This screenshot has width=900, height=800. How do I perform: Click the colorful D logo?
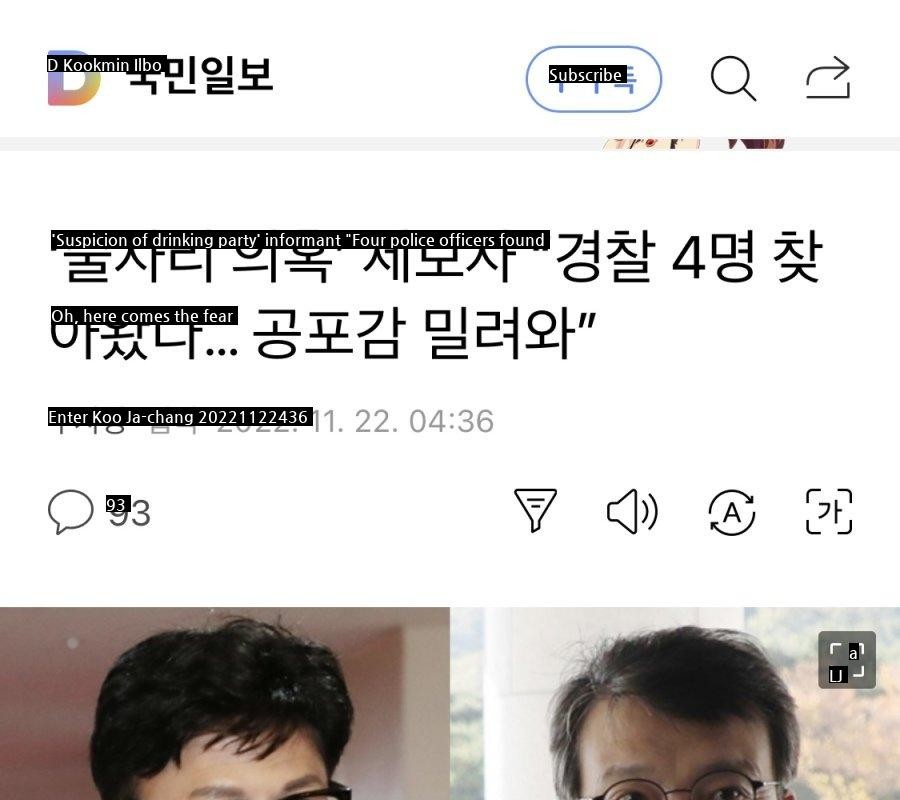tap(73, 79)
